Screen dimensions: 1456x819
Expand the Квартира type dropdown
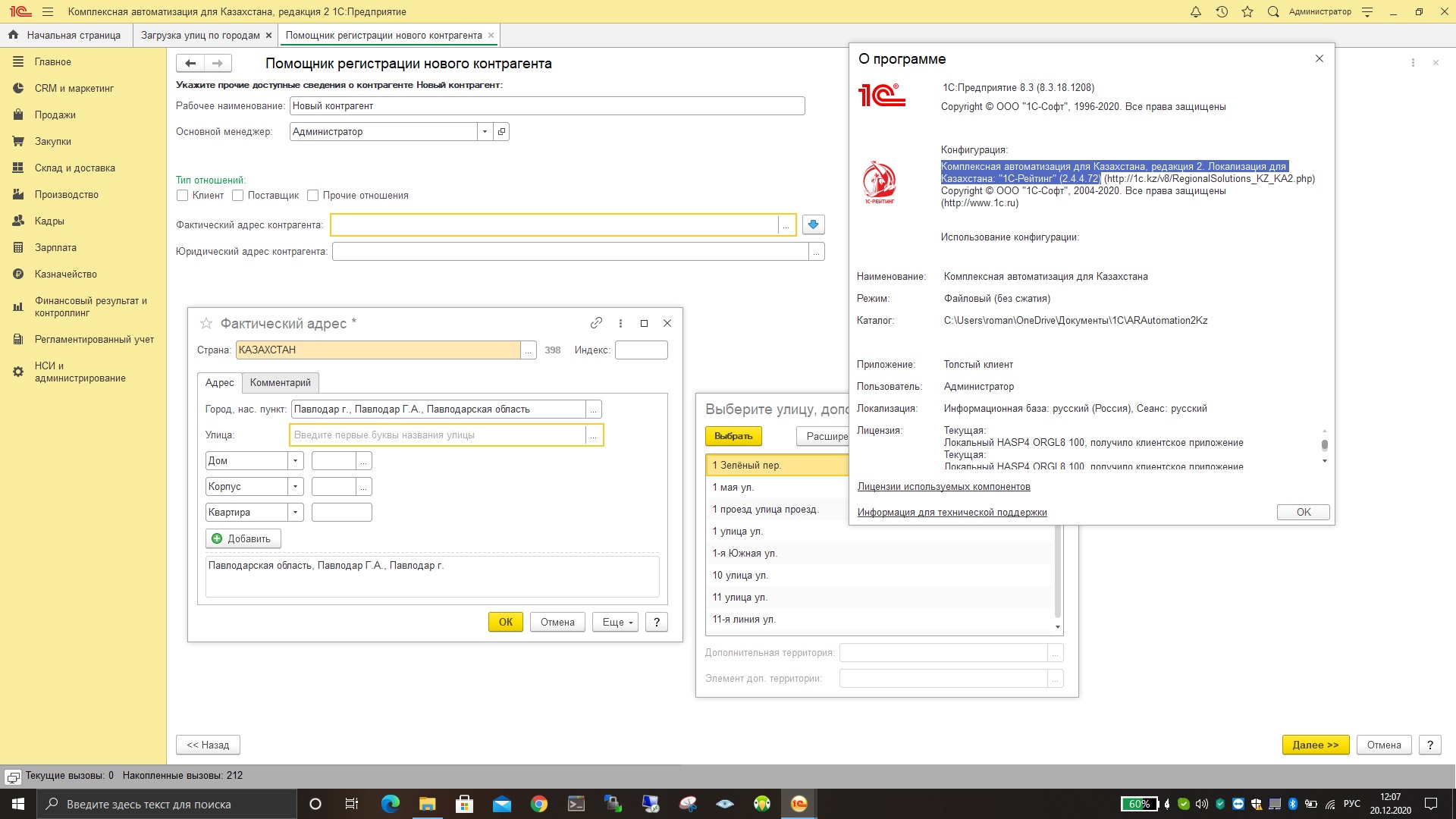(x=296, y=512)
